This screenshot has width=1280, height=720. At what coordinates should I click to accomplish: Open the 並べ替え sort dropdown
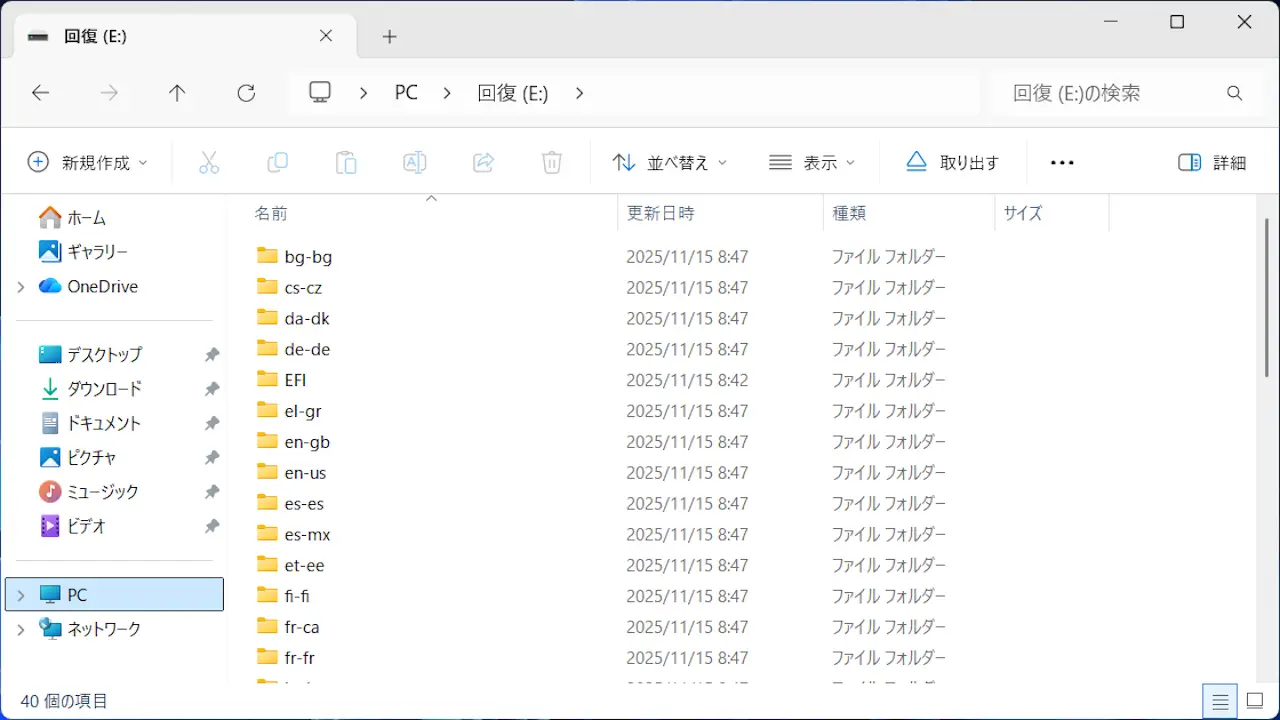click(670, 162)
